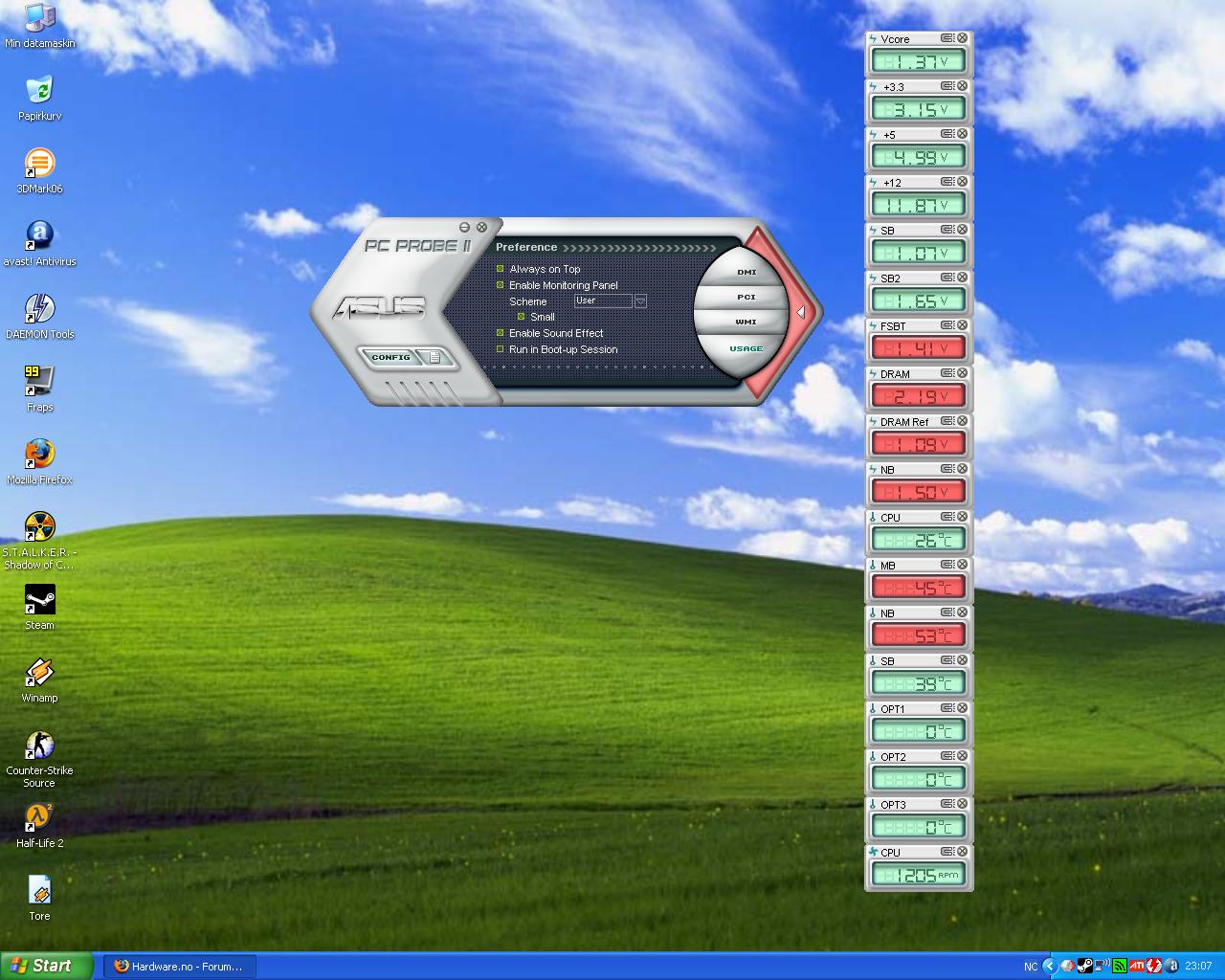The image size is (1225, 980).
Task: Open the Start menu
Action: [47, 966]
